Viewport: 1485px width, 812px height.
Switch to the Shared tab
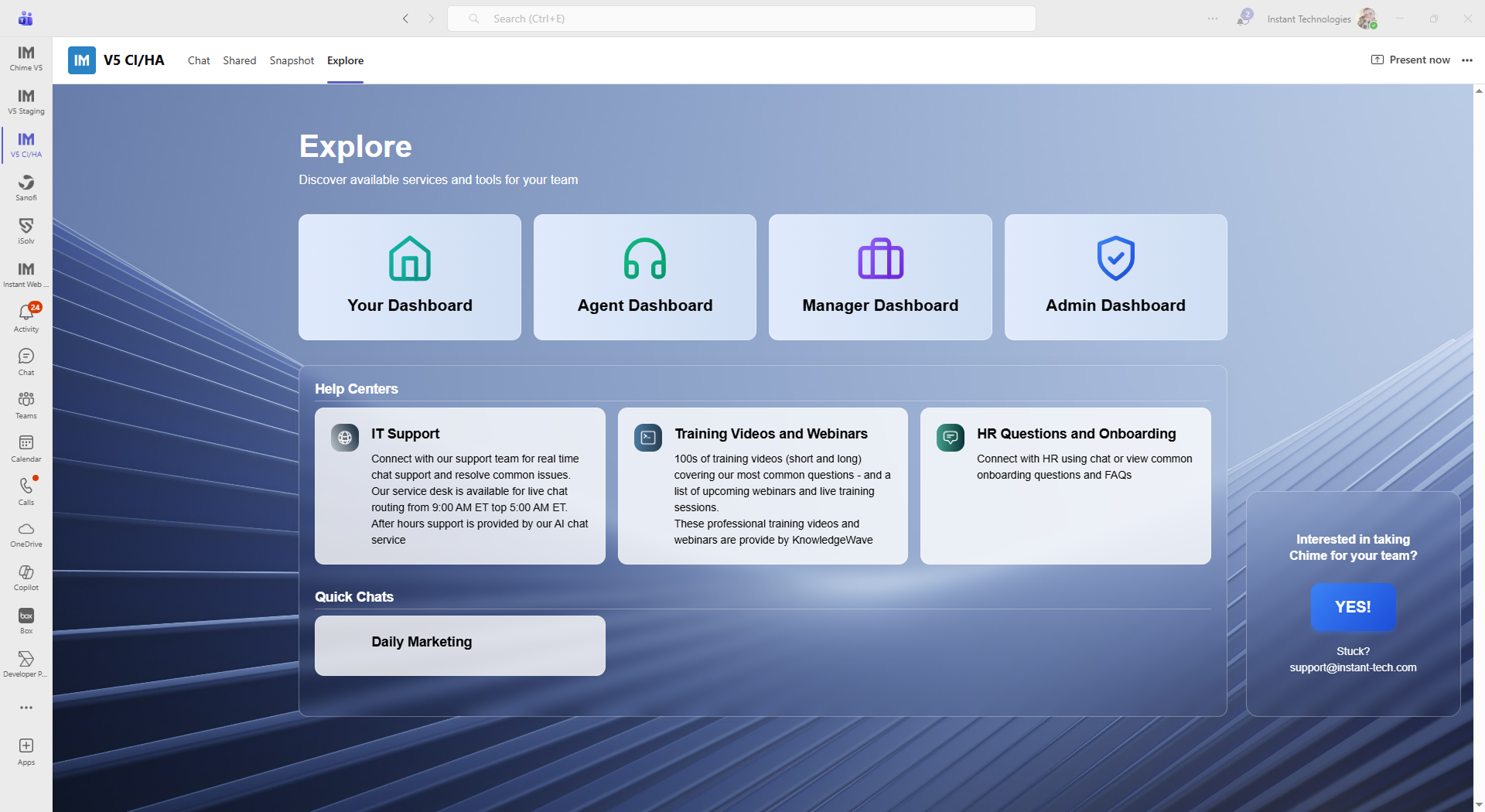[239, 60]
